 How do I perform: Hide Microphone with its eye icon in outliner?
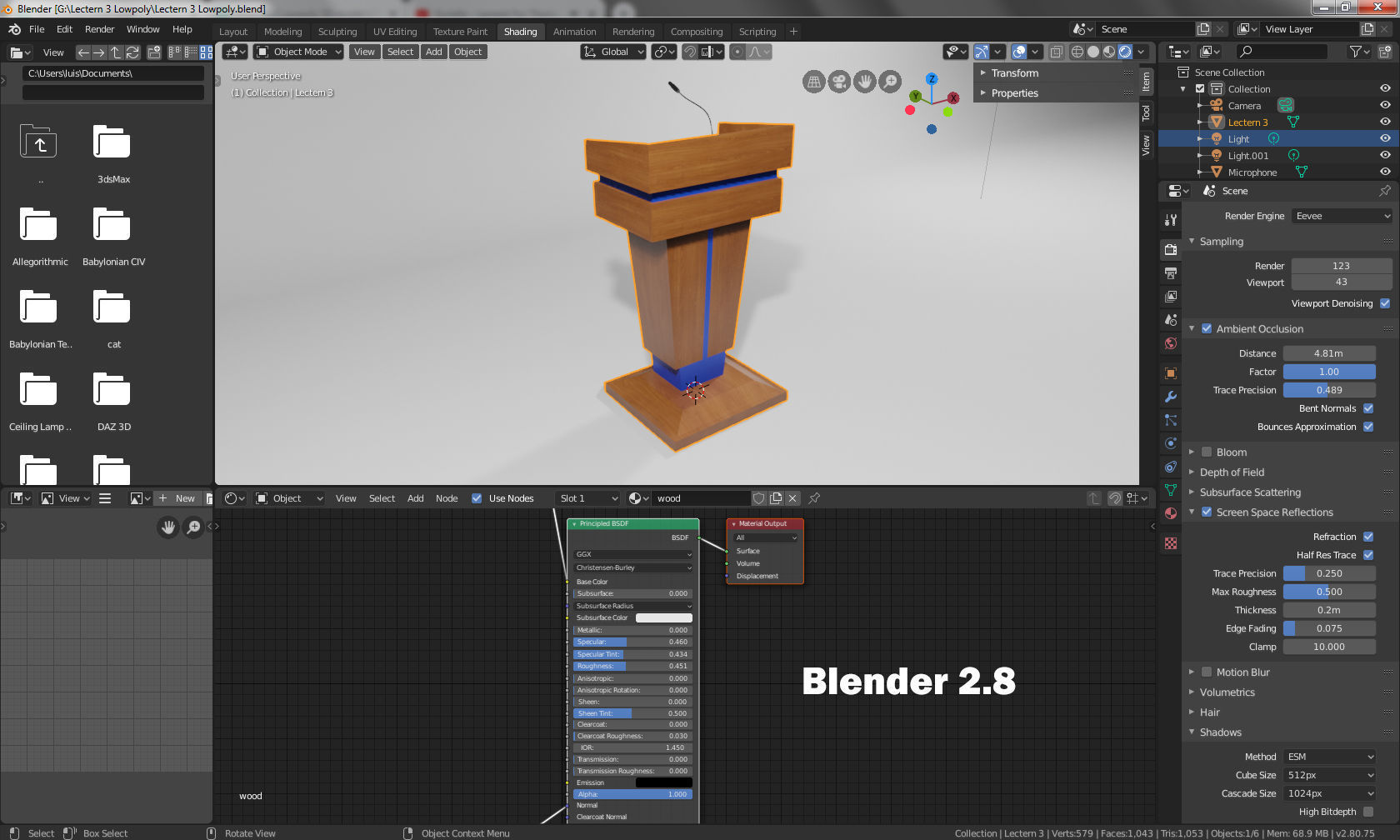(x=1385, y=172)
